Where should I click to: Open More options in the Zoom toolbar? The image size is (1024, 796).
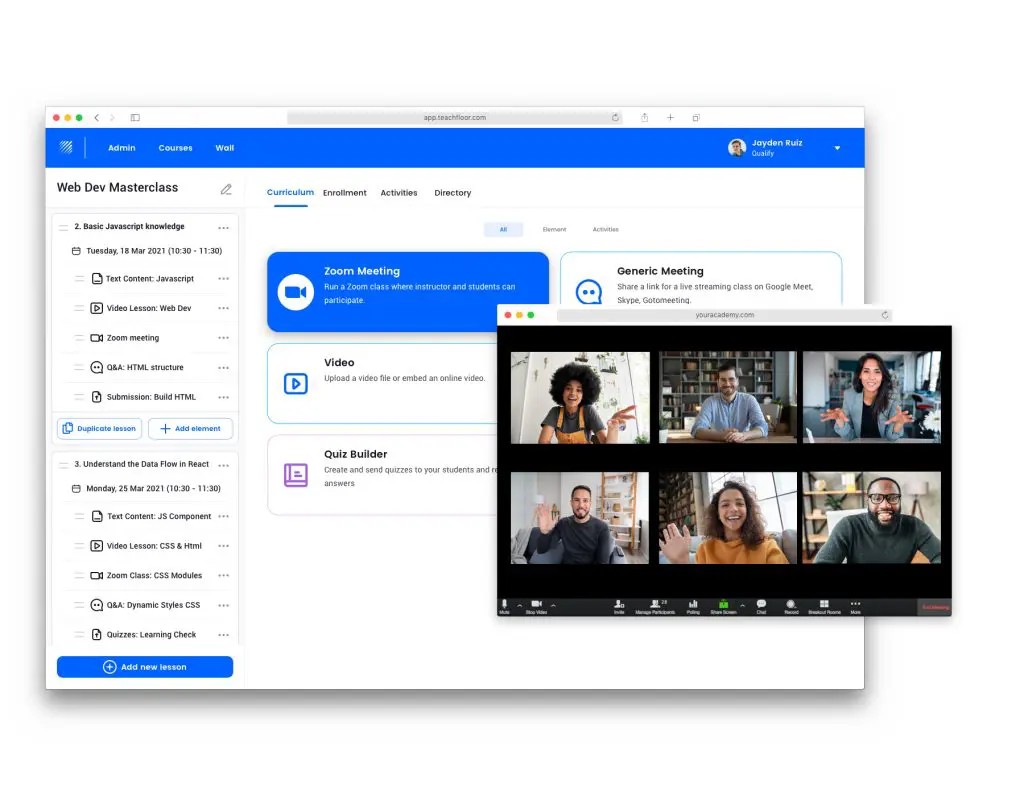point(856,607)
